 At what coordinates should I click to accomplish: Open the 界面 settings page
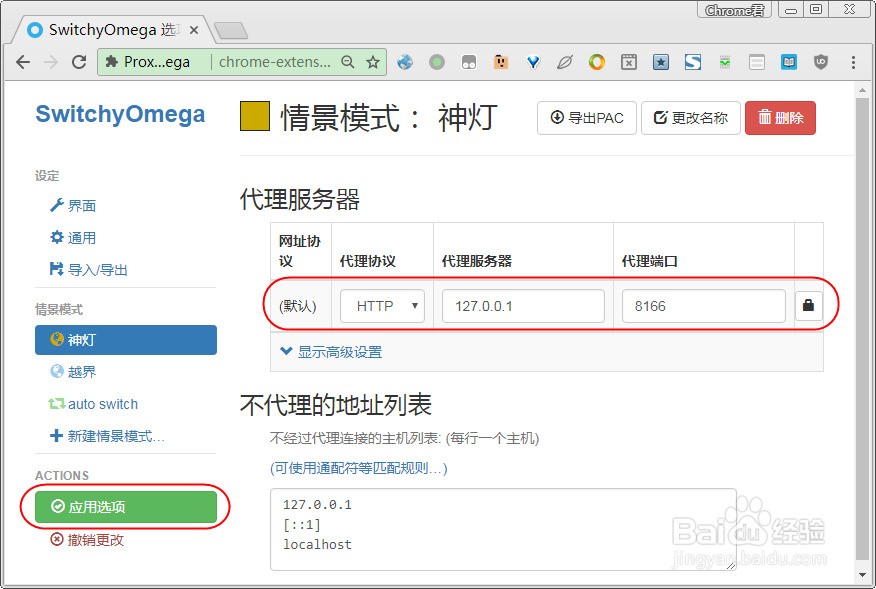(73, 206)
